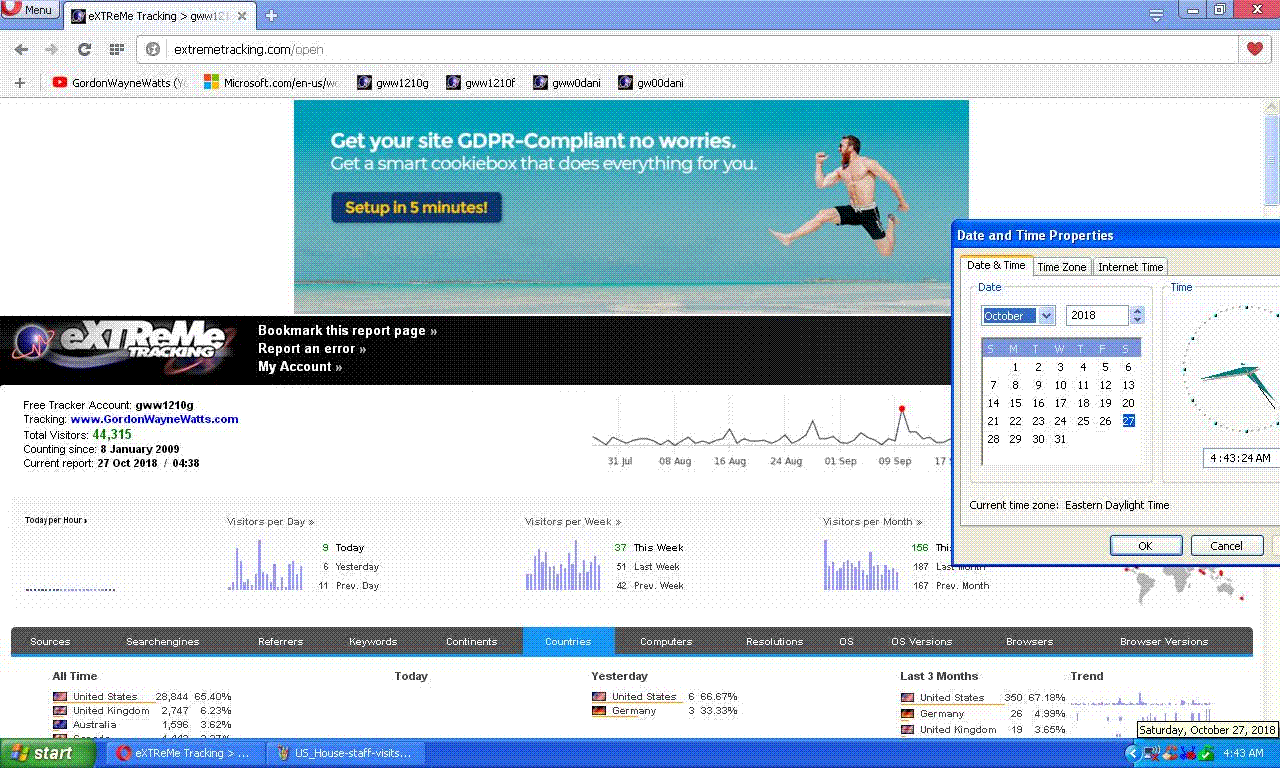
Task: Add page to bookmarks with heart icon
Action: pos(1255,49)
